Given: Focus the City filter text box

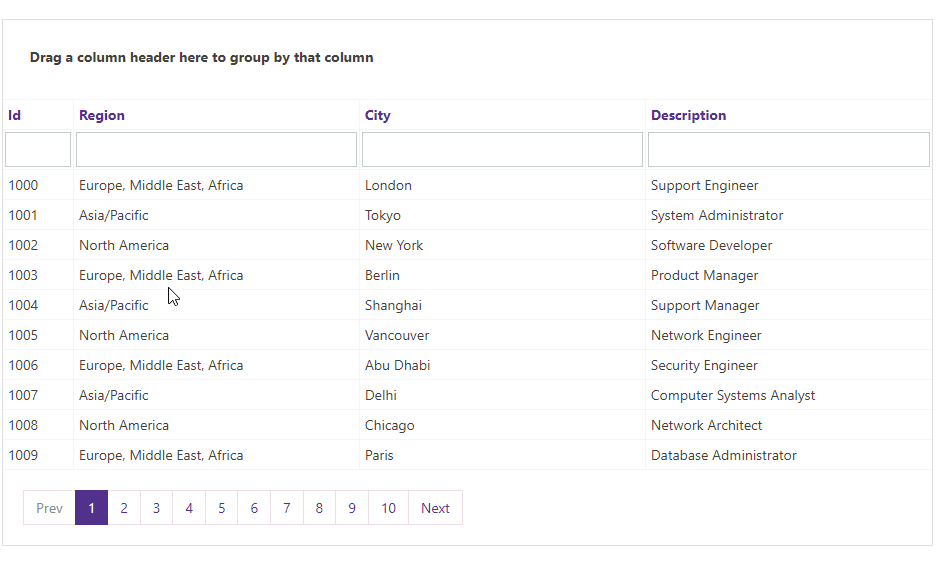Looking at the screenshot, I should click(502, 150).
